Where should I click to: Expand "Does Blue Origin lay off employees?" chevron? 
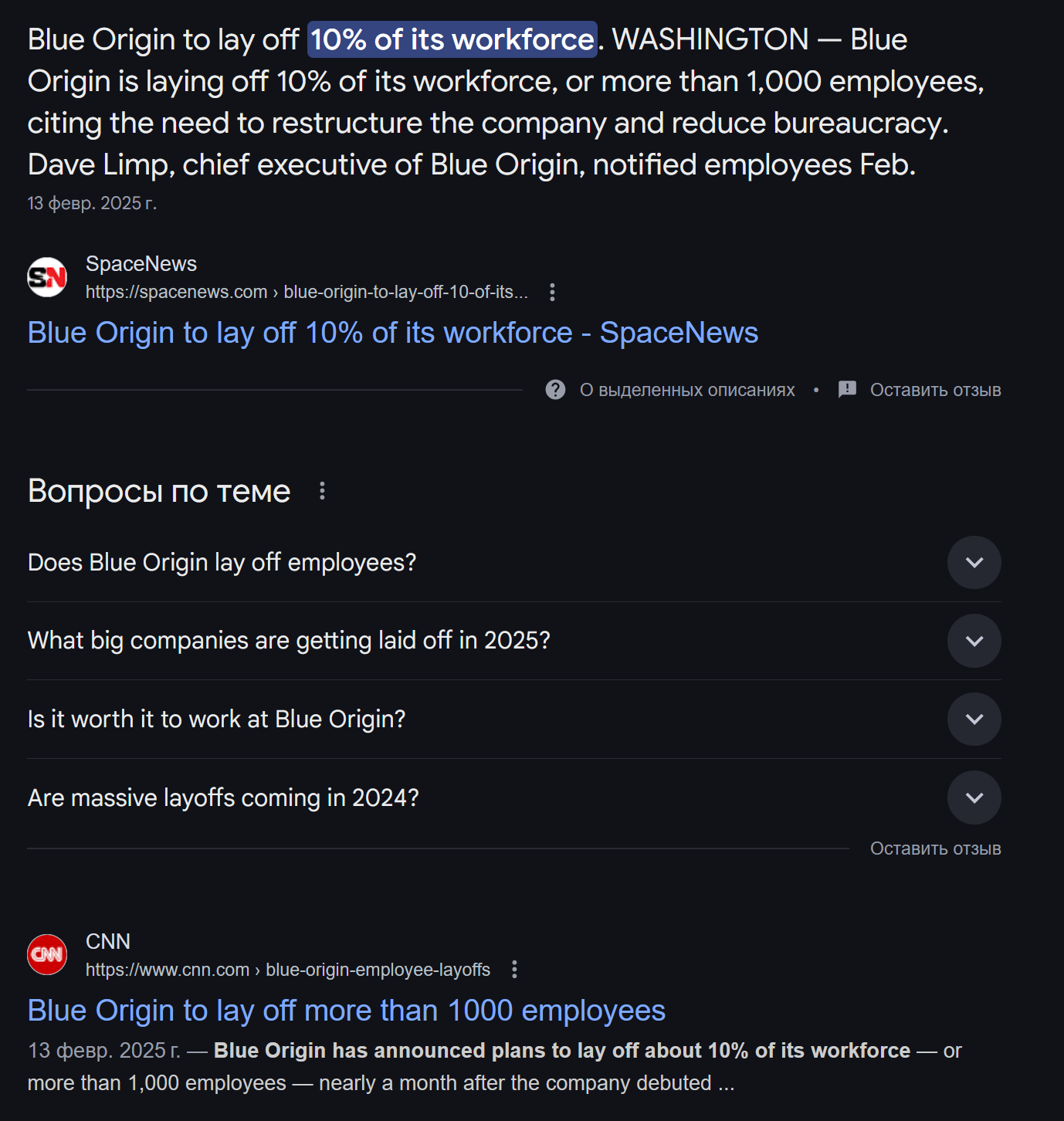pos(974,563)
